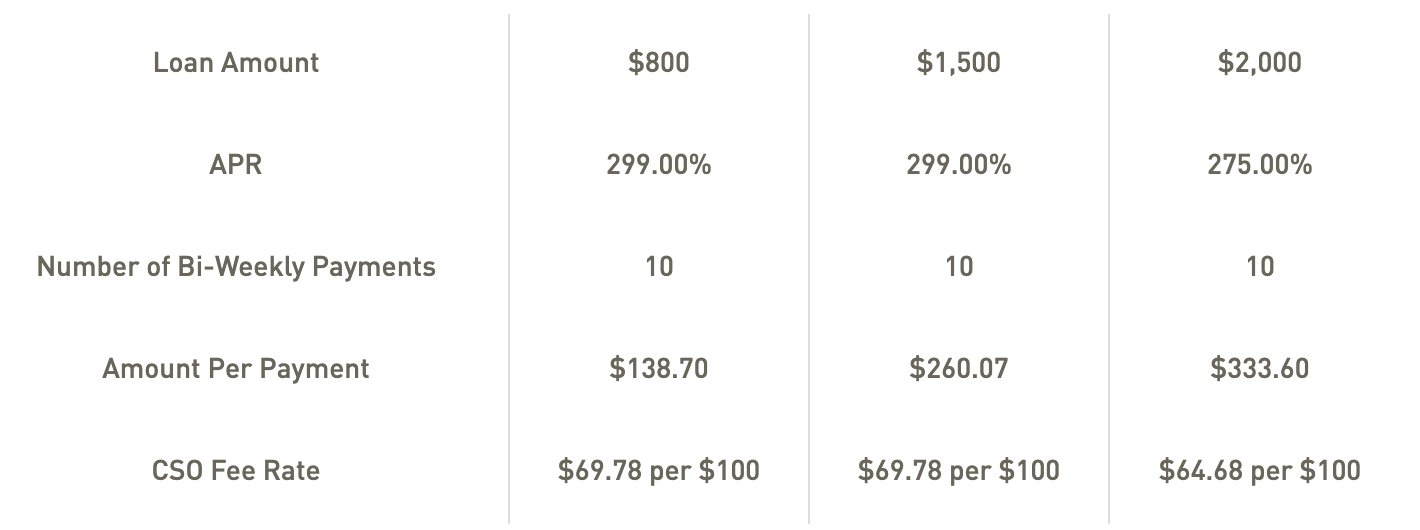Select $69.78 per $100 fee for $800 loan
The width and height of the screenshot is (1420, 530).
click(659, 471)
